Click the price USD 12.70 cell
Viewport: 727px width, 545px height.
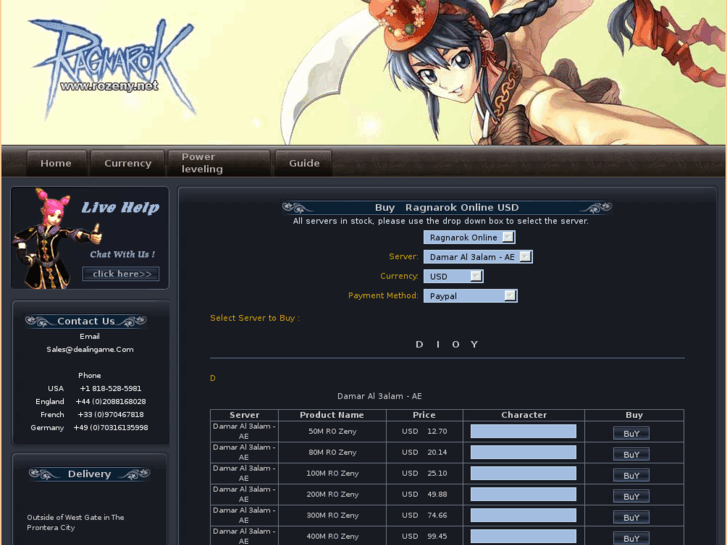424,431
